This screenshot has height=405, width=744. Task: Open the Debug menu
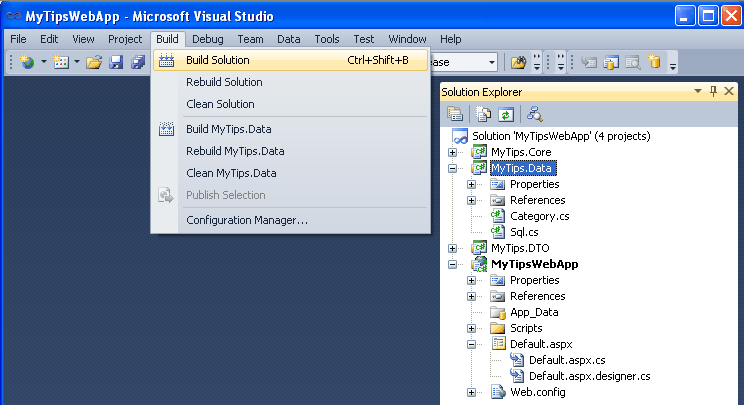coord(208,39)
